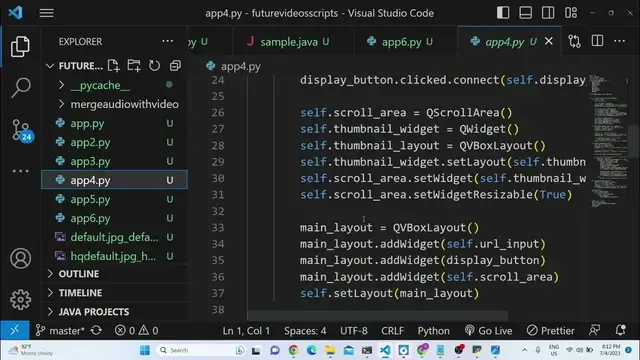
Task: Open Customize Layout button in title bar
Action: [571, 13]
